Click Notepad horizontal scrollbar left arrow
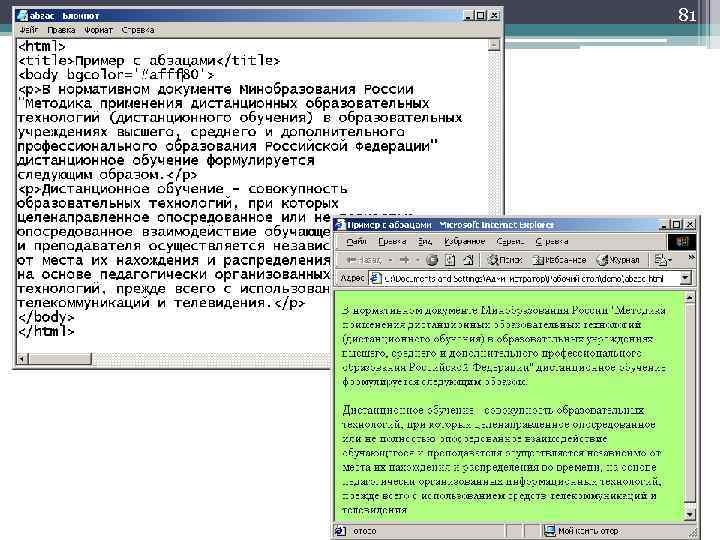Image resolution: width=720 pixels, height=540 pixels. (x=23, y=358)
